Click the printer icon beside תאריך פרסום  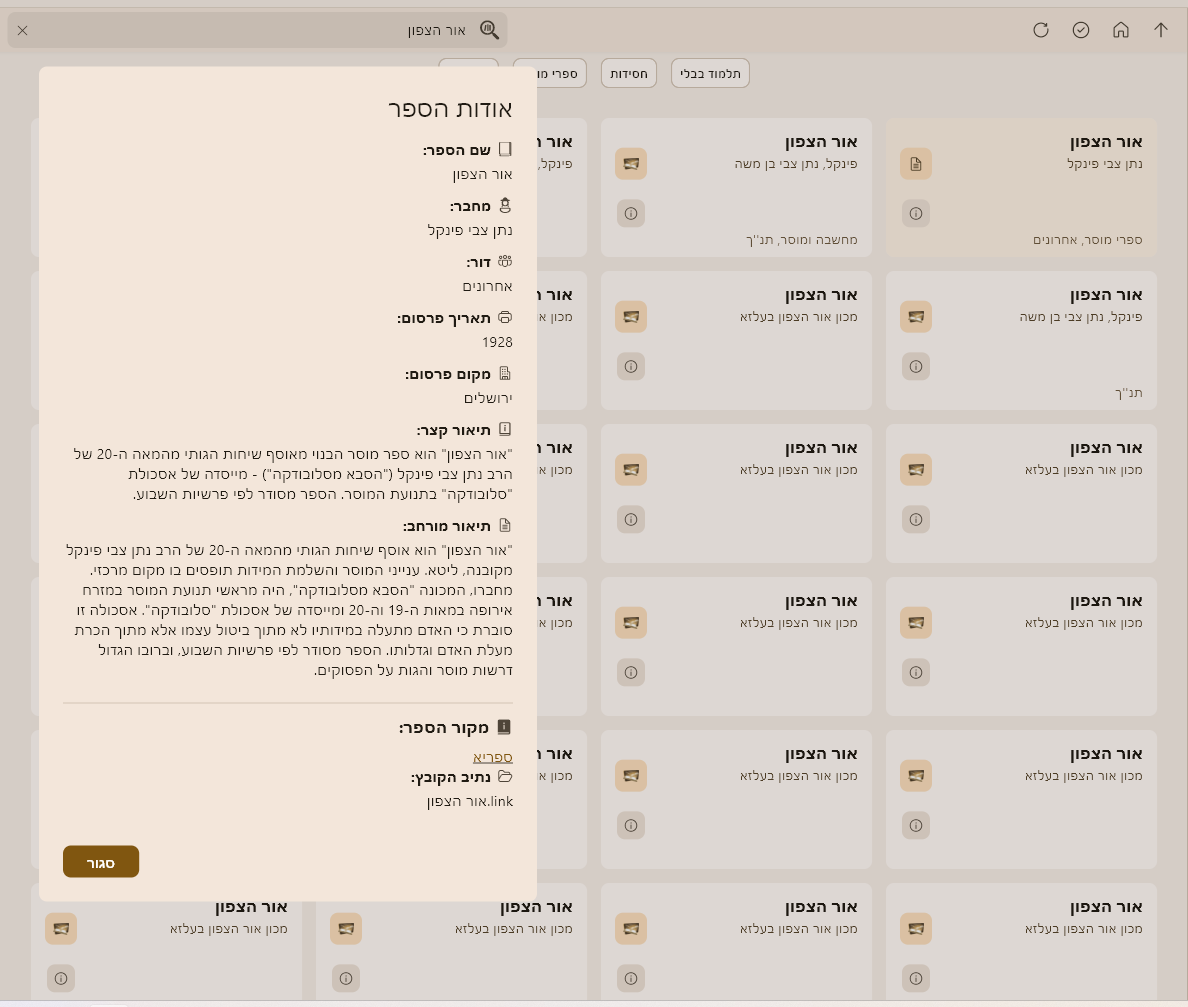tap(505, 317)
